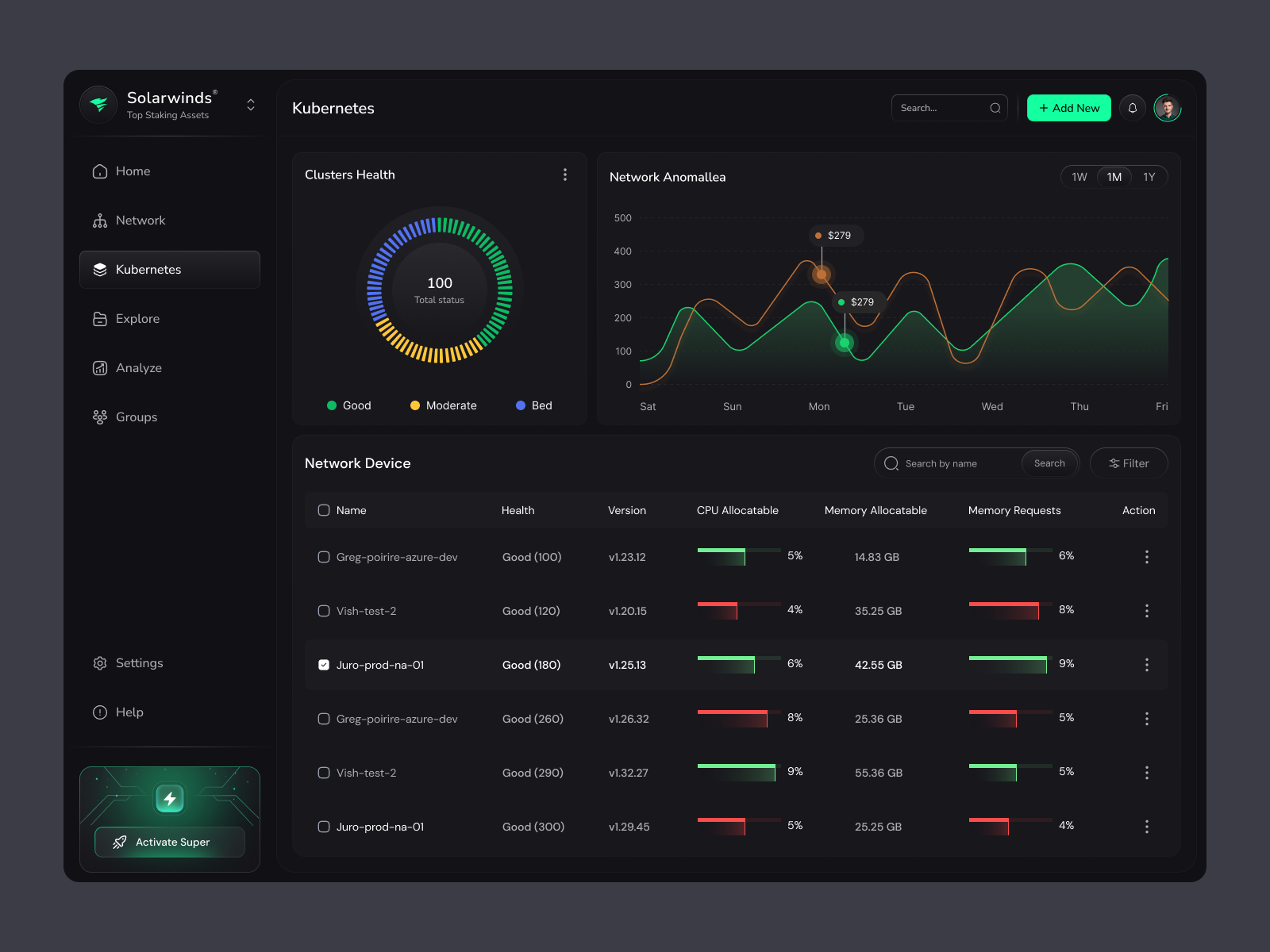Click the Bed legend dot
The height and width of the screenshot is (952, 1270).
[521, 405]
